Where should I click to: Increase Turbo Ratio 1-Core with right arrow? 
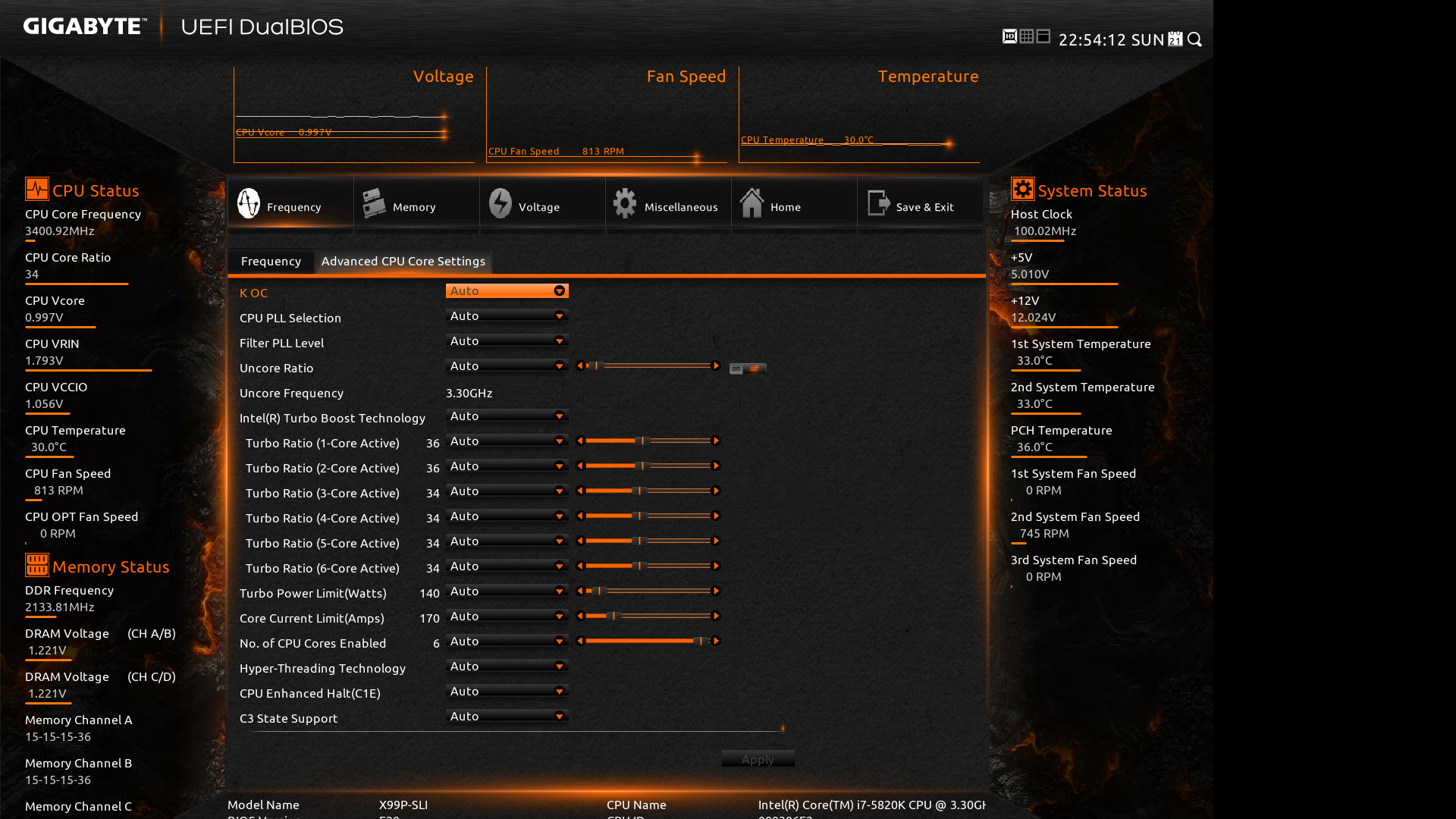[x=716, y=441]
